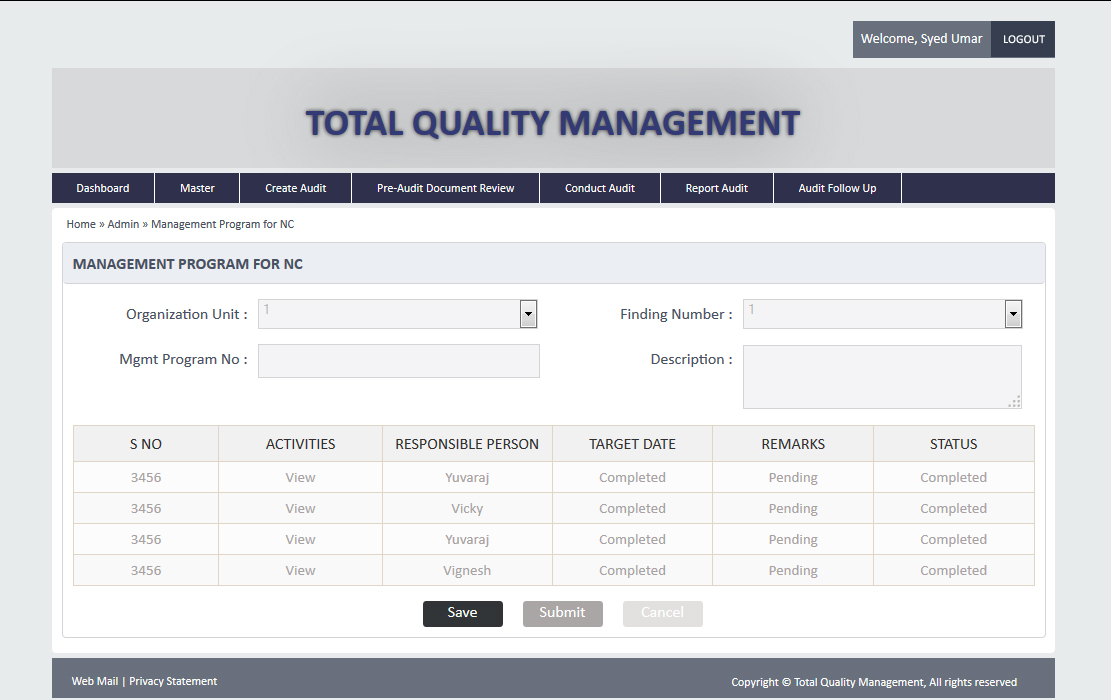
Task: Click the Mgmt Program No field label
Action: [184, 359]
